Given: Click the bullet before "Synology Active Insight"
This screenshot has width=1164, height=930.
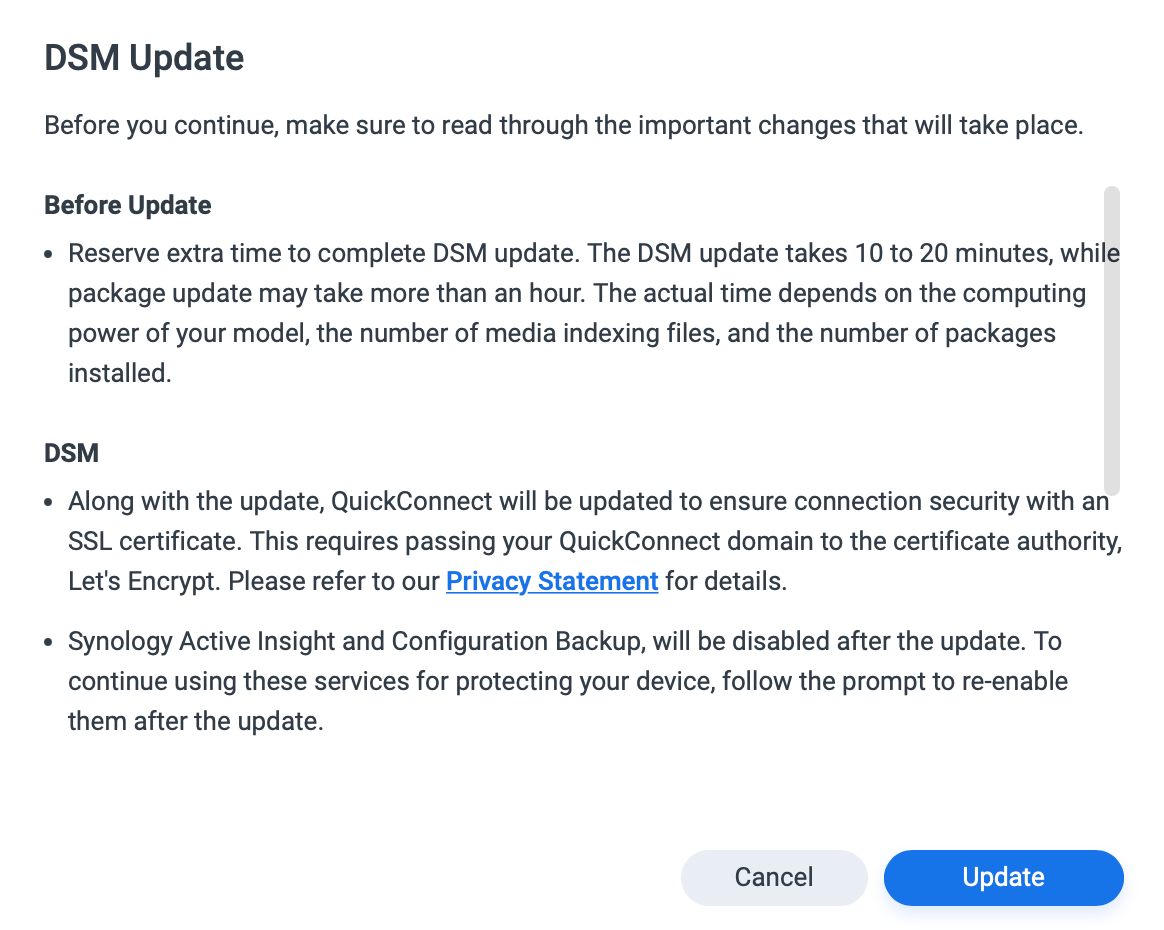Looking at the screenshot, I should point(48,642).
